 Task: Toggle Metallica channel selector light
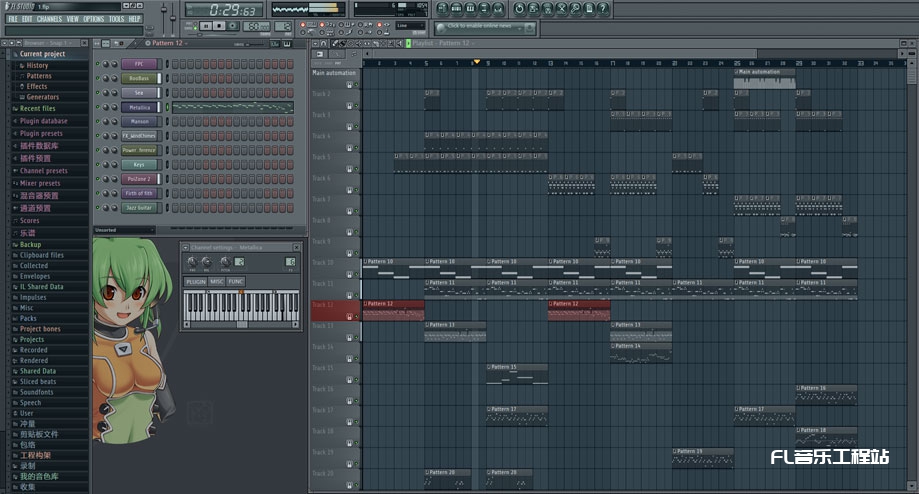click(x=167, y=107)
